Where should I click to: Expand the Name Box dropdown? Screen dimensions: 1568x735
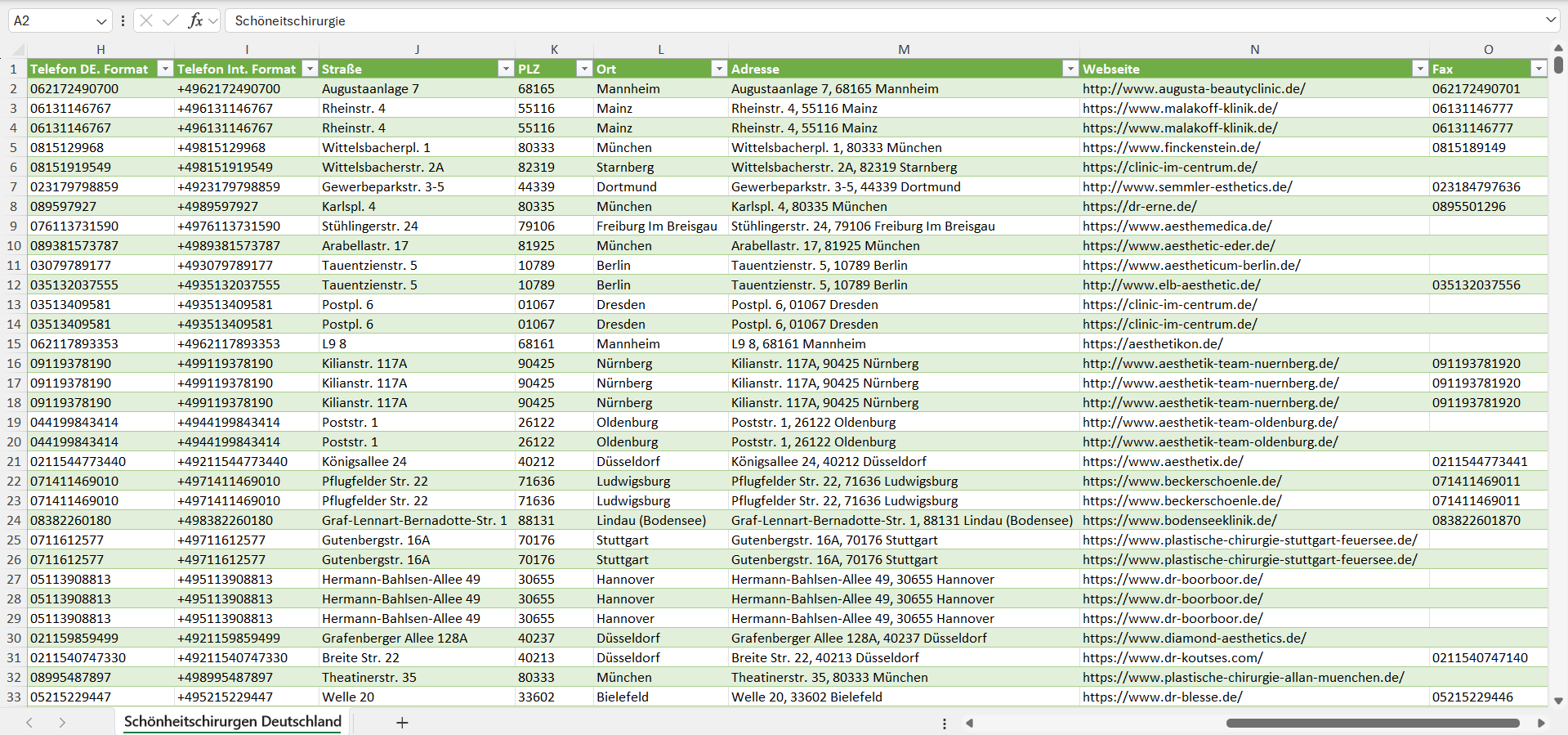[x=101, y=21]
